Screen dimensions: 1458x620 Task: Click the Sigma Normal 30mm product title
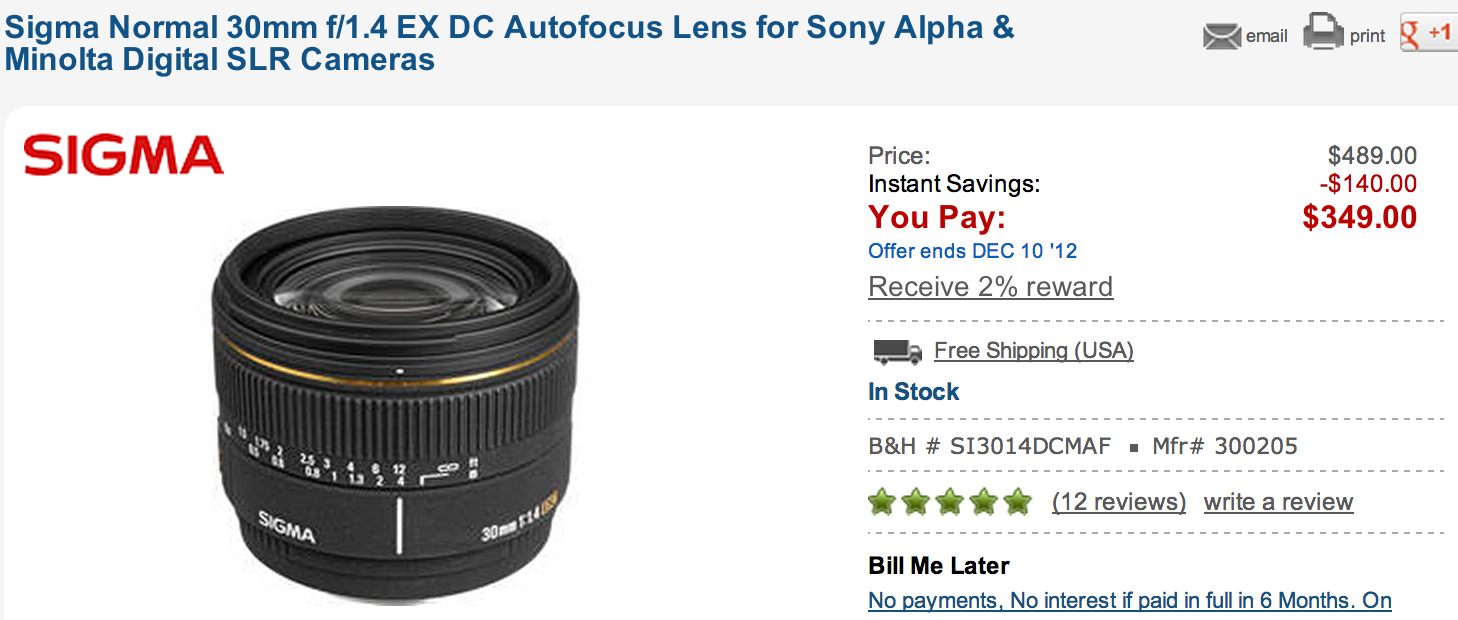[509, 42]
